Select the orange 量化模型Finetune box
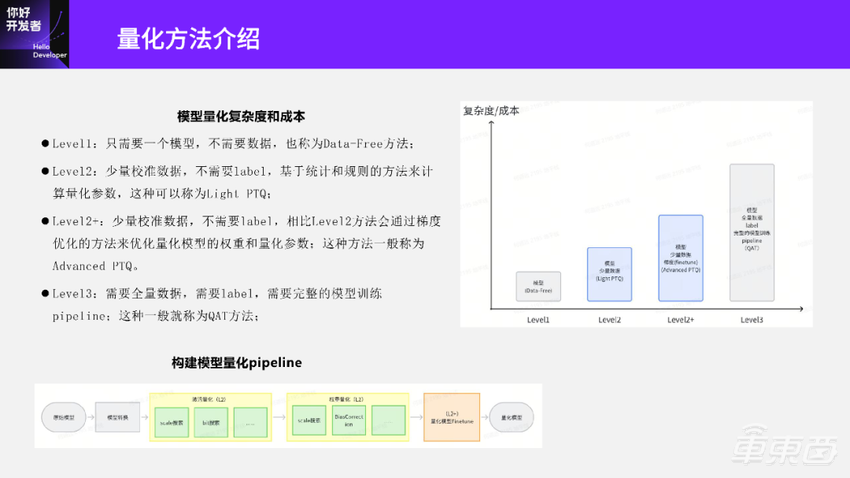The height and width of the screenshot is (478, 850). tap(451, 419)
